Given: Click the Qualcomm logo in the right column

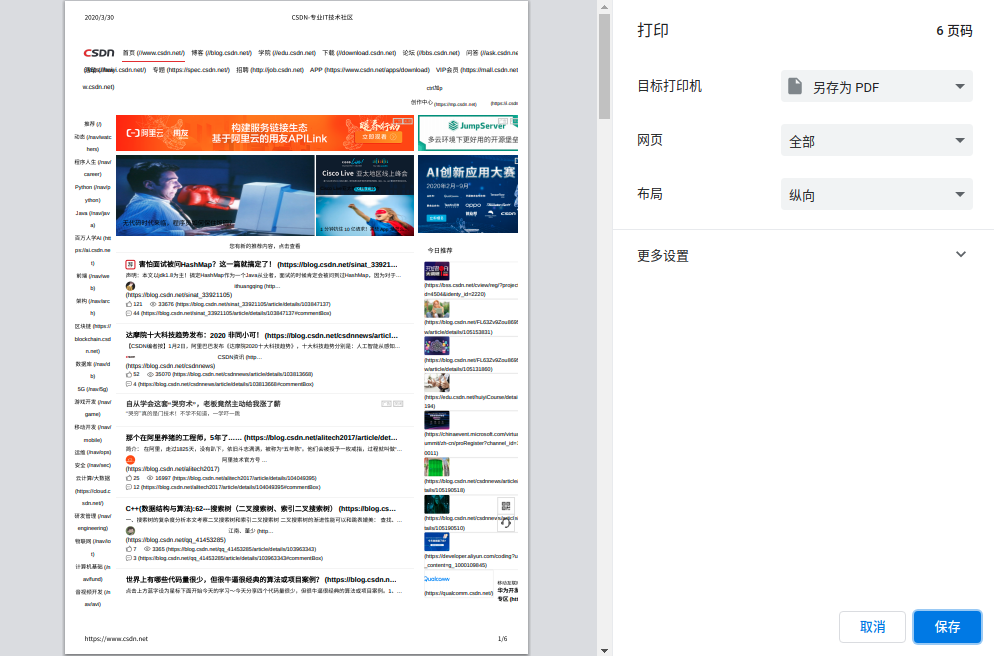Looking at the screenshot, I should [437, 578].
